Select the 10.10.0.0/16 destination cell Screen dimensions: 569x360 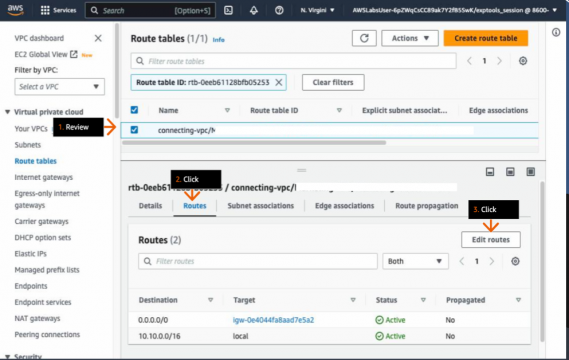(159, 336)
